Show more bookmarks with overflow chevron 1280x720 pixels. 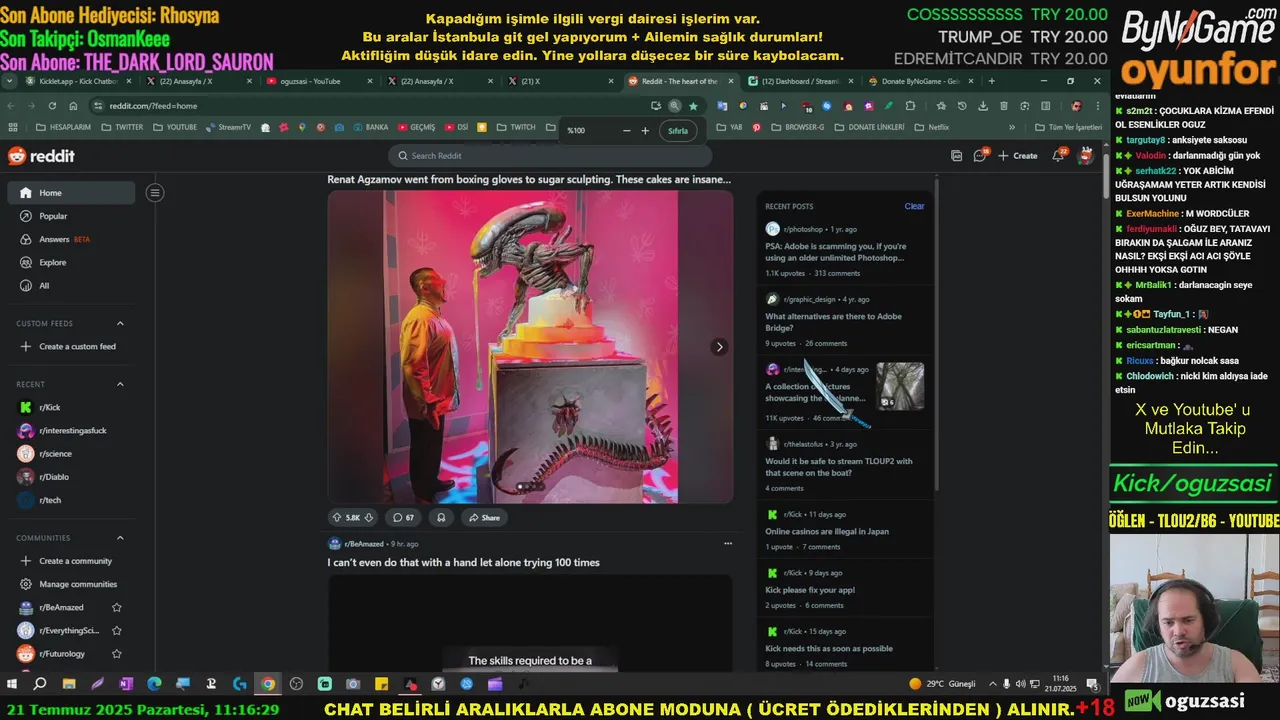click(x=1012, y=127)
